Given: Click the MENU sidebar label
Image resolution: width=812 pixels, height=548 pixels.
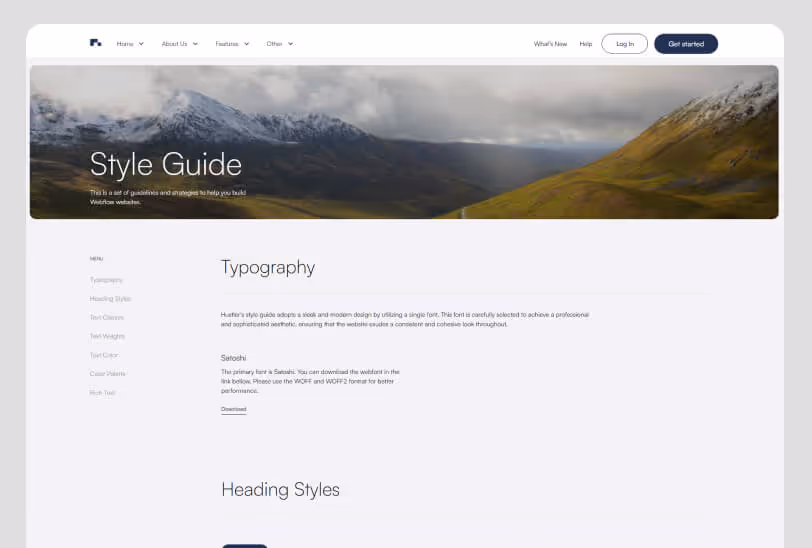Looking at the screenshot, I should pos(96,258).
